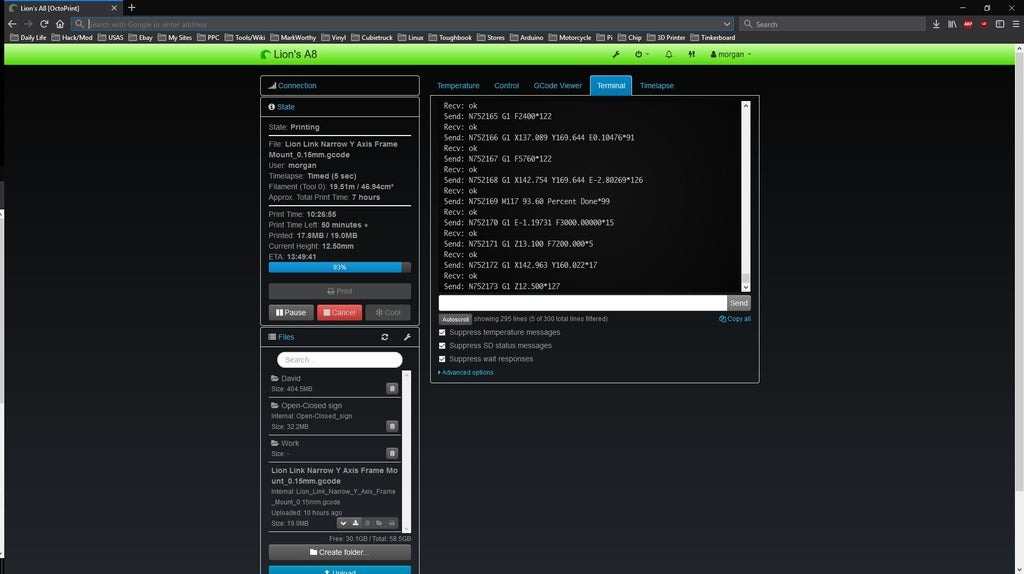Copy all terminal output
The height and width of the screenshot is (574, 1024).
tap(735, 319)
